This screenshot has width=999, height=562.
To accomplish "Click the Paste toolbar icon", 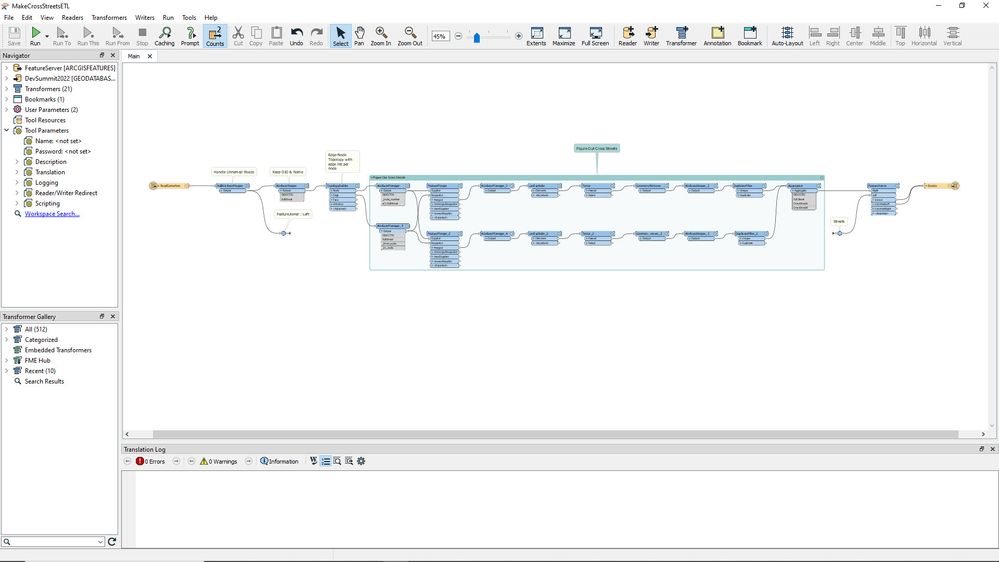I will [276, 36].
